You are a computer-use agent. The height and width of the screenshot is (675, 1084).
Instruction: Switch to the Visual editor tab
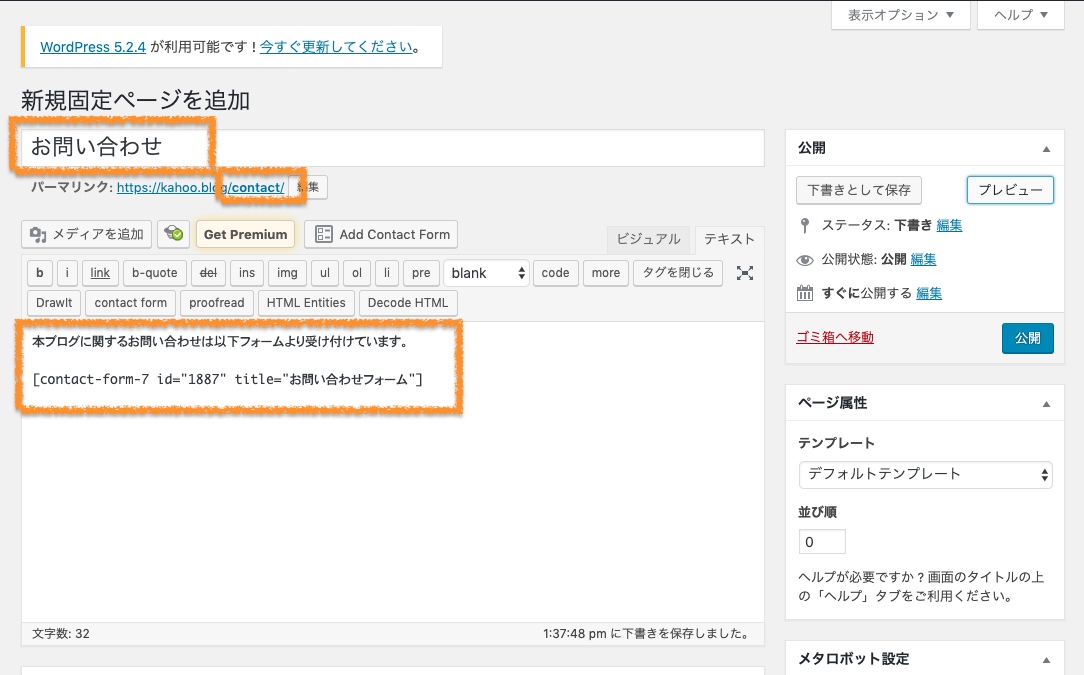coord(648,239)
